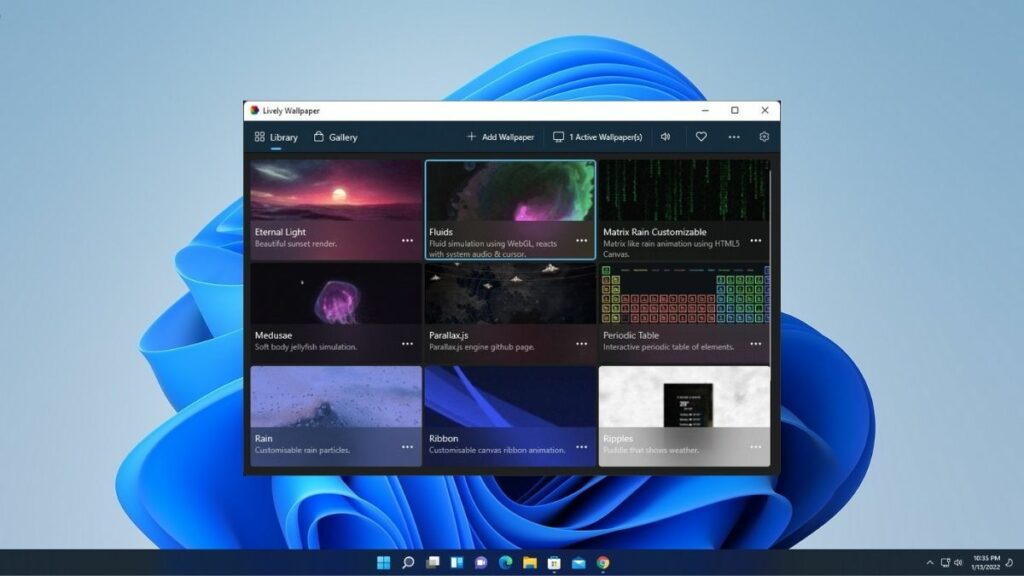
Task: Click the system tray volume icon
Action: (958, 563)
